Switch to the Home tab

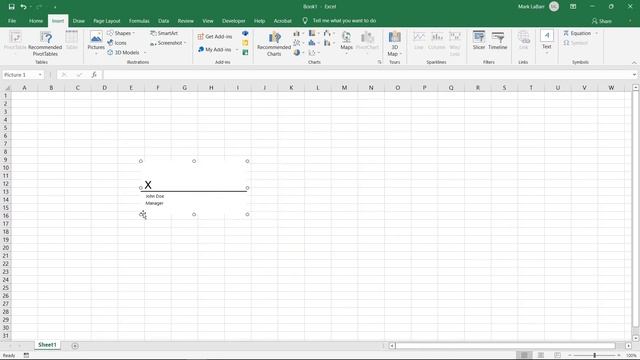pos(36,21)
